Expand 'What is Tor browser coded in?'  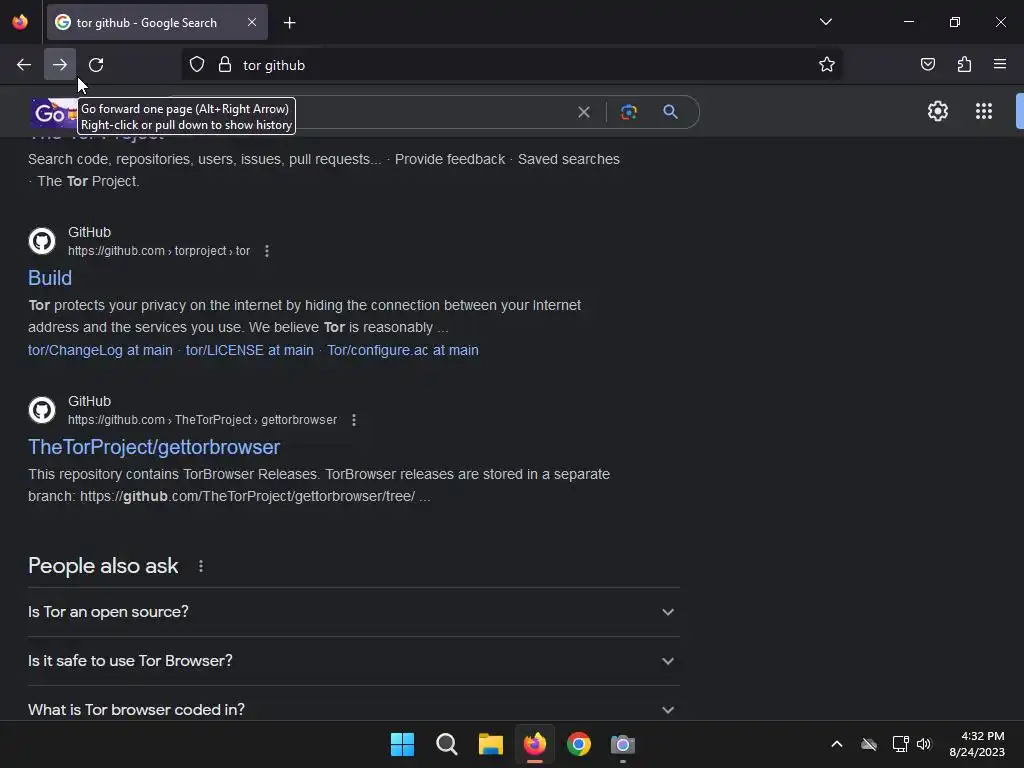click(x=353, y=709)
